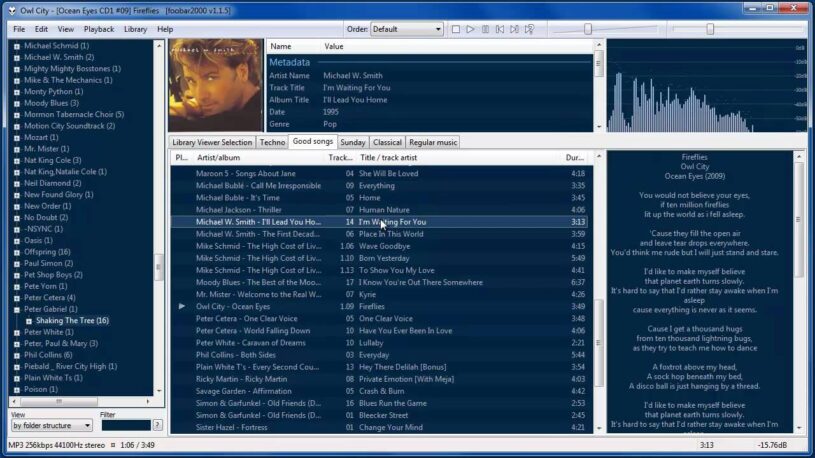Select the 'Fireflies' track row

pos(379,307)
